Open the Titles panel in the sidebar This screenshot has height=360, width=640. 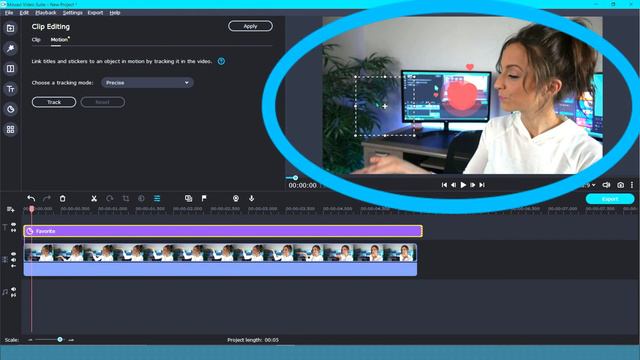[x=11, y=89]
